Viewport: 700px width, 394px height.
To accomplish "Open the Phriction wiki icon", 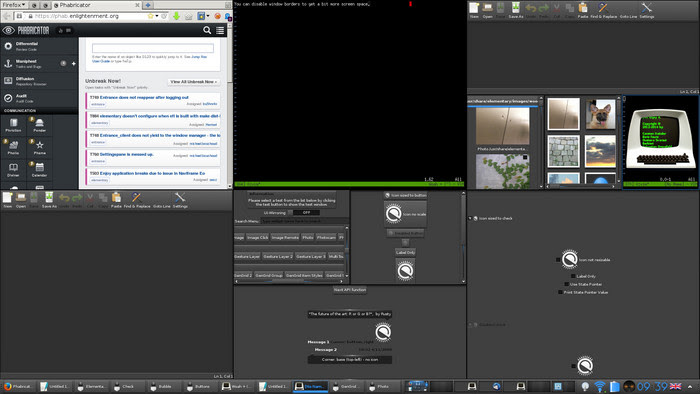I will 13,125.
